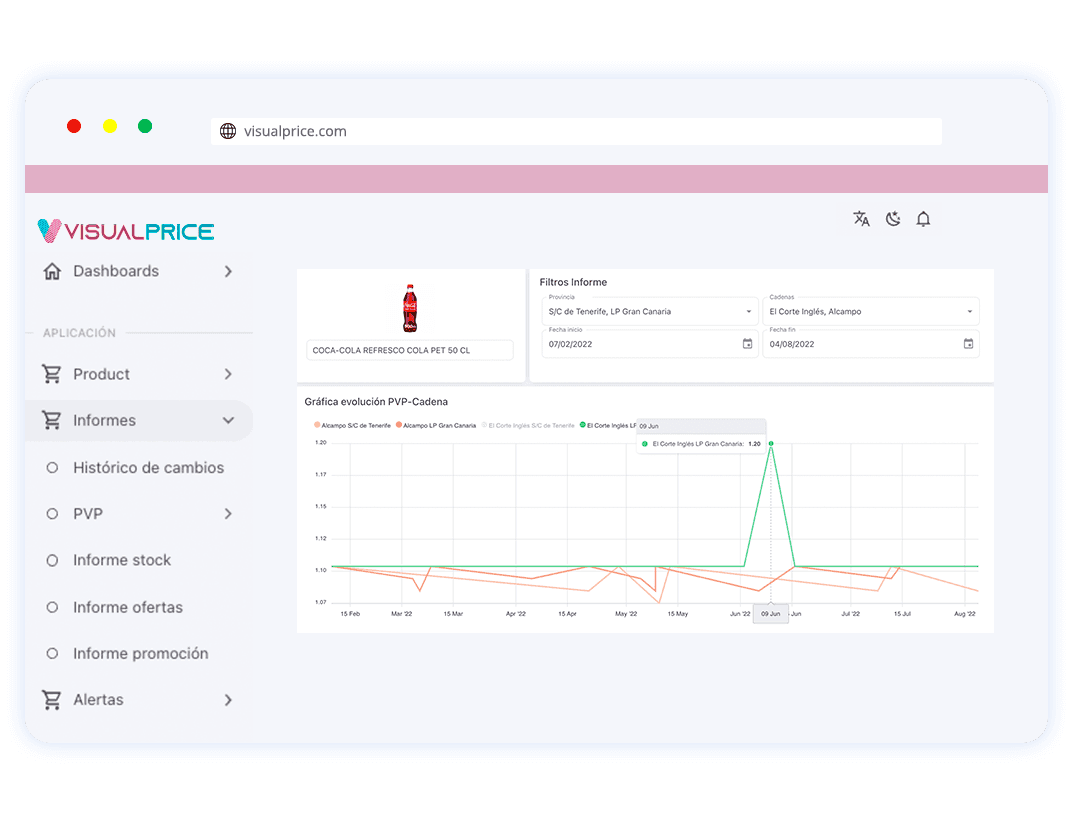Toggle Alcampo LP Gran Canaria legend series

coord(436,425)
